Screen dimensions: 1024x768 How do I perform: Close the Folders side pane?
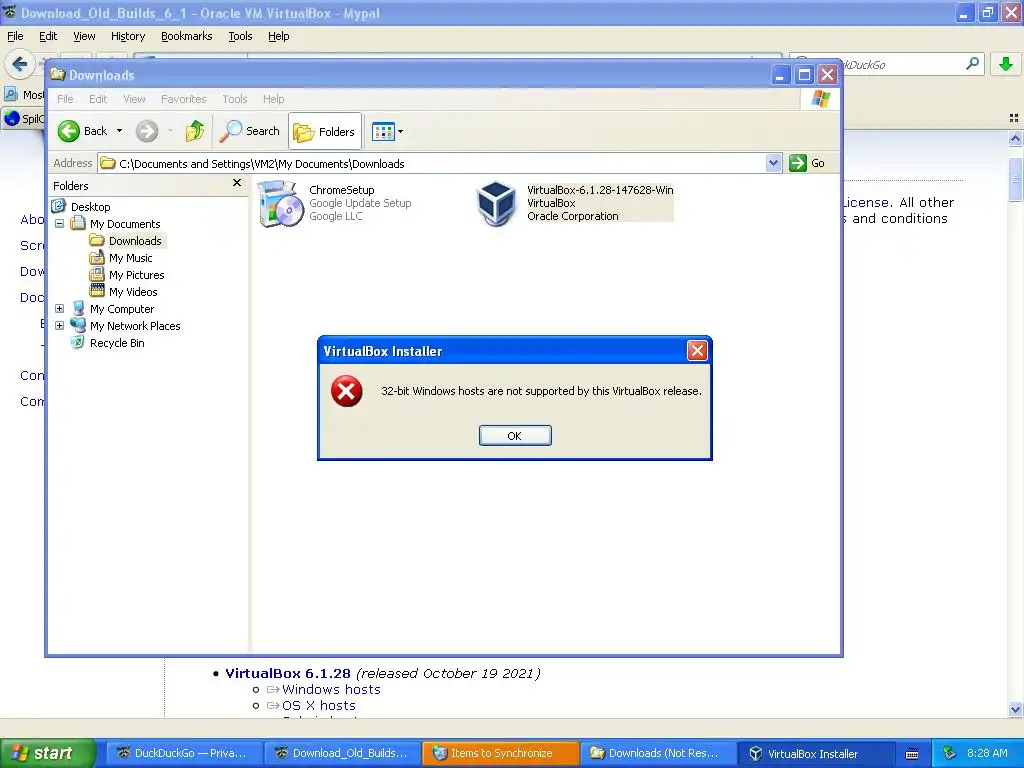(x=237, y=183)
